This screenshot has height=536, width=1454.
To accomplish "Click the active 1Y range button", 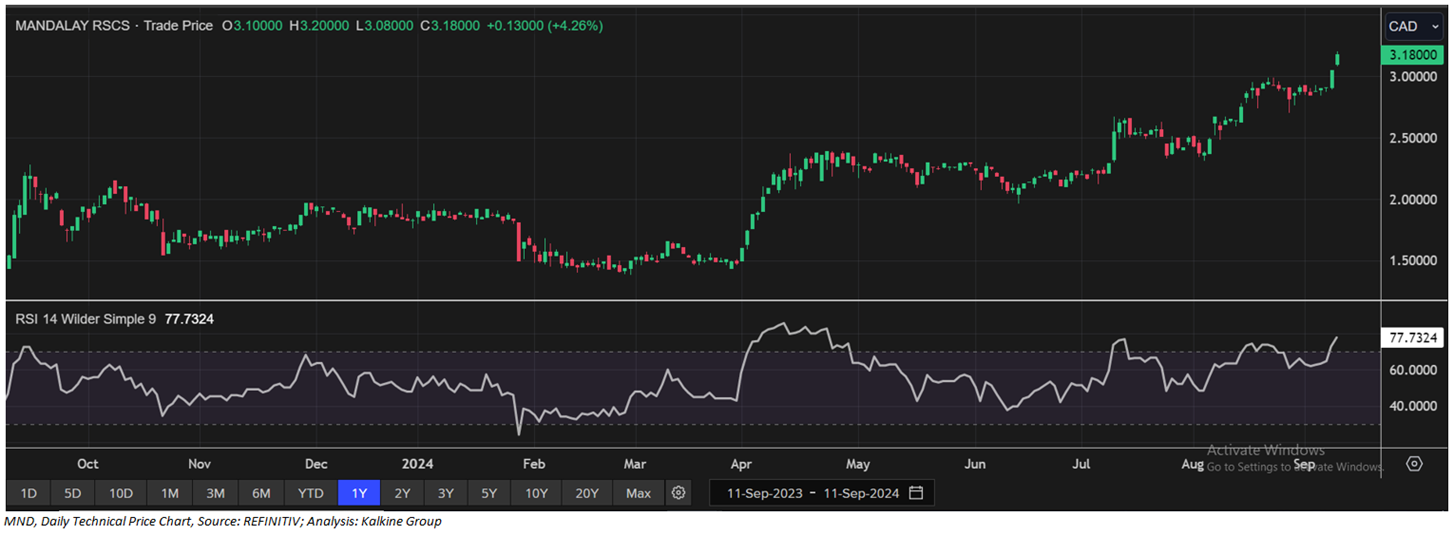I will click(x=358, y=493).
